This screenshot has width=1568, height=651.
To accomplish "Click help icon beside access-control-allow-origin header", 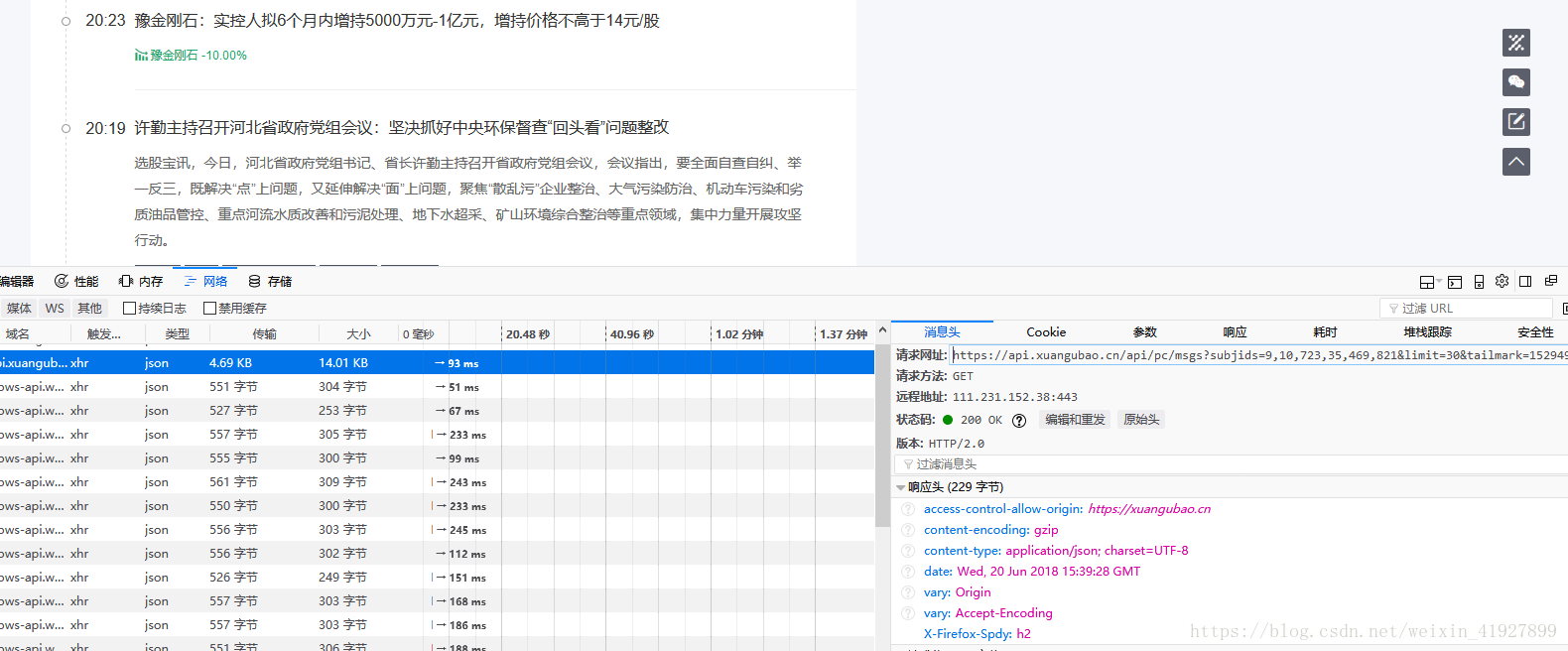I will pos(908,509).
